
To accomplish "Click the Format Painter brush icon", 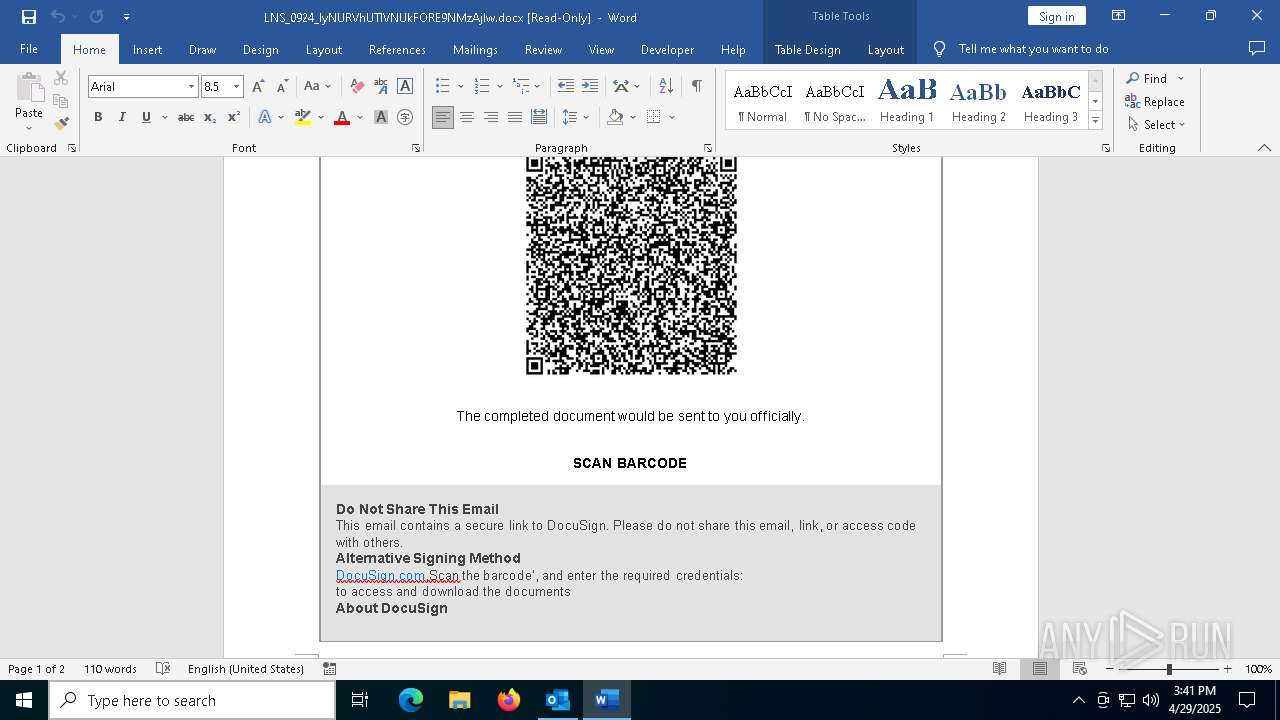I will [61, 124].
